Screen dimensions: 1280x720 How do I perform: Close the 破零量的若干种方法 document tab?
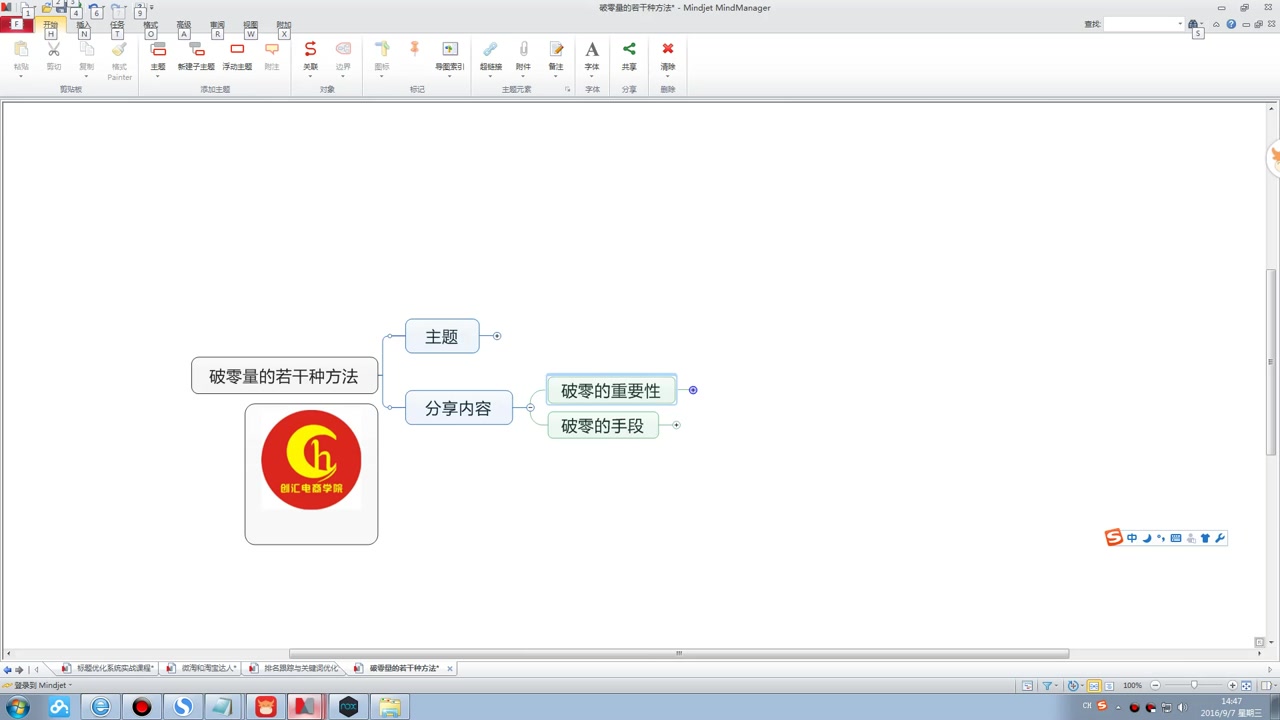pyautogui.click(x=450, y=668)
